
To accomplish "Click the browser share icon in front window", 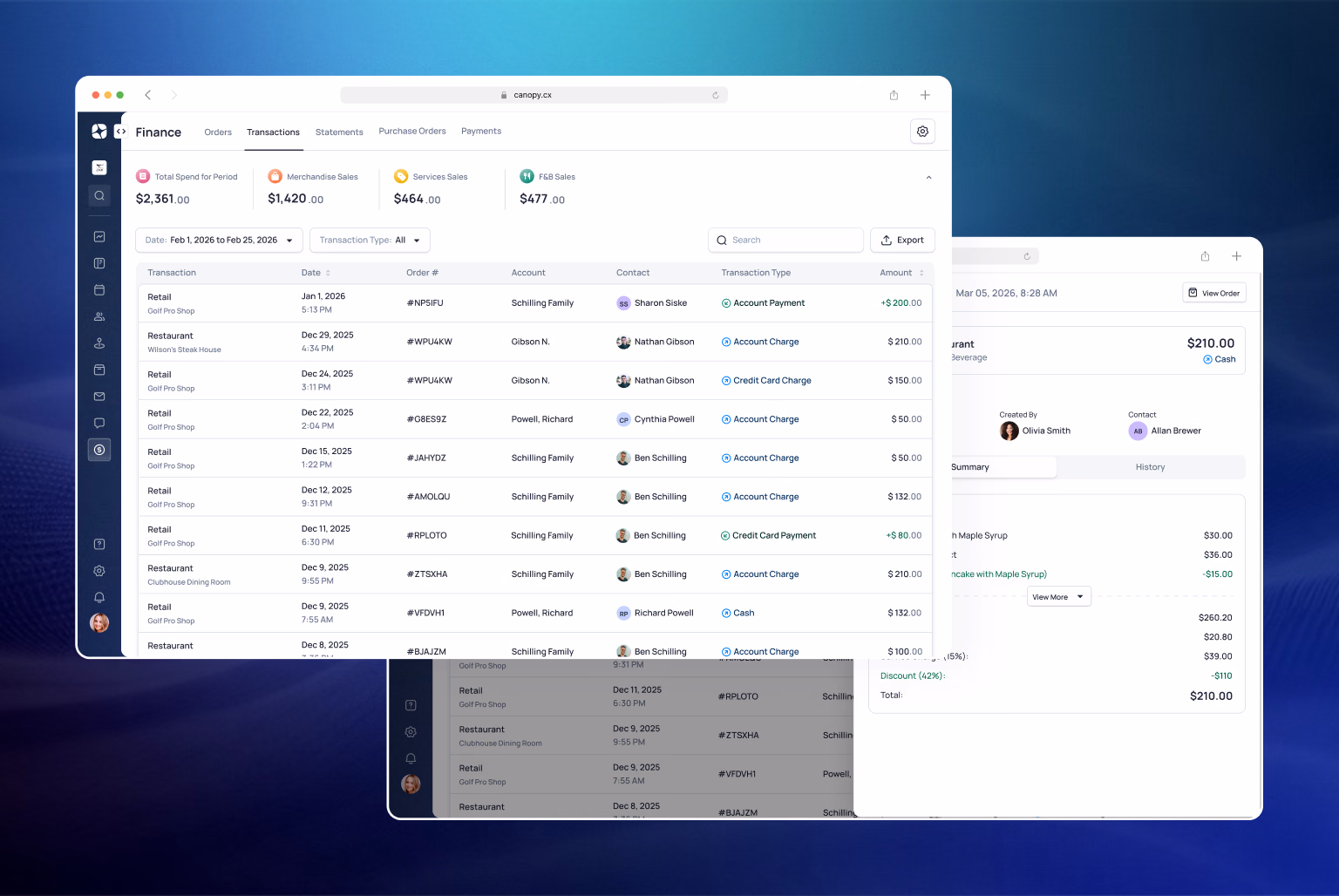I will point(894,95).
